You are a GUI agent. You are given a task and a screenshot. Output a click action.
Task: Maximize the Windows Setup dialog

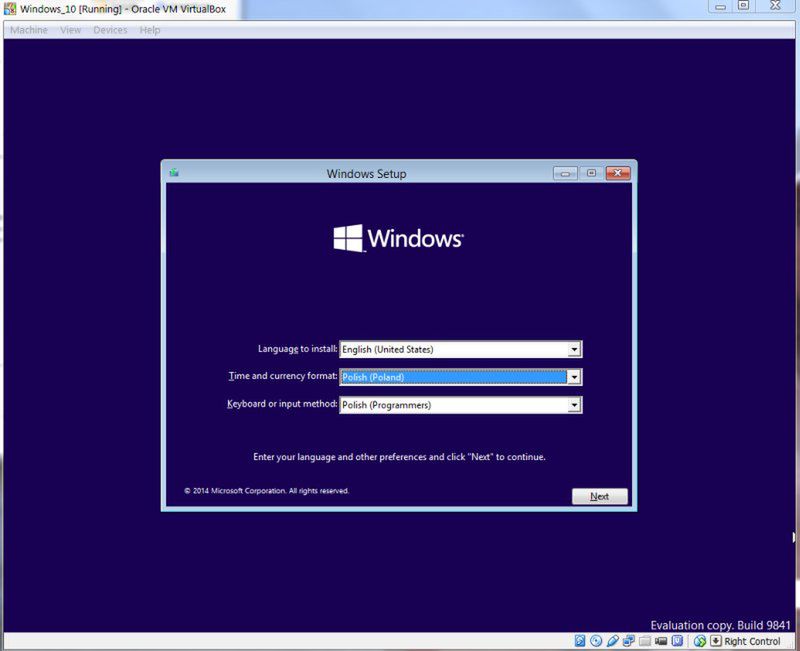point(591,173)
